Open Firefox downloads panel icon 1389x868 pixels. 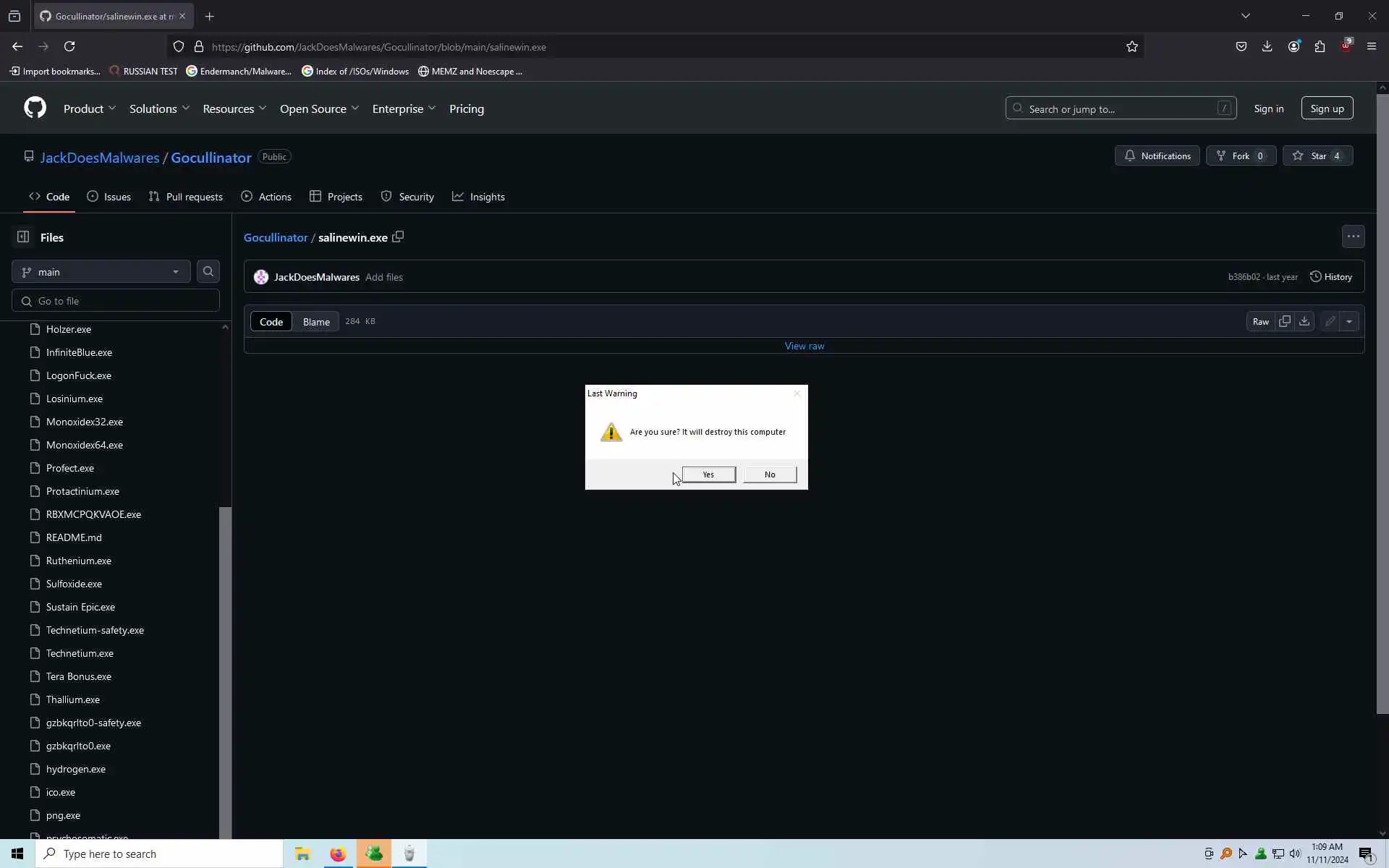click(1267, 46)
